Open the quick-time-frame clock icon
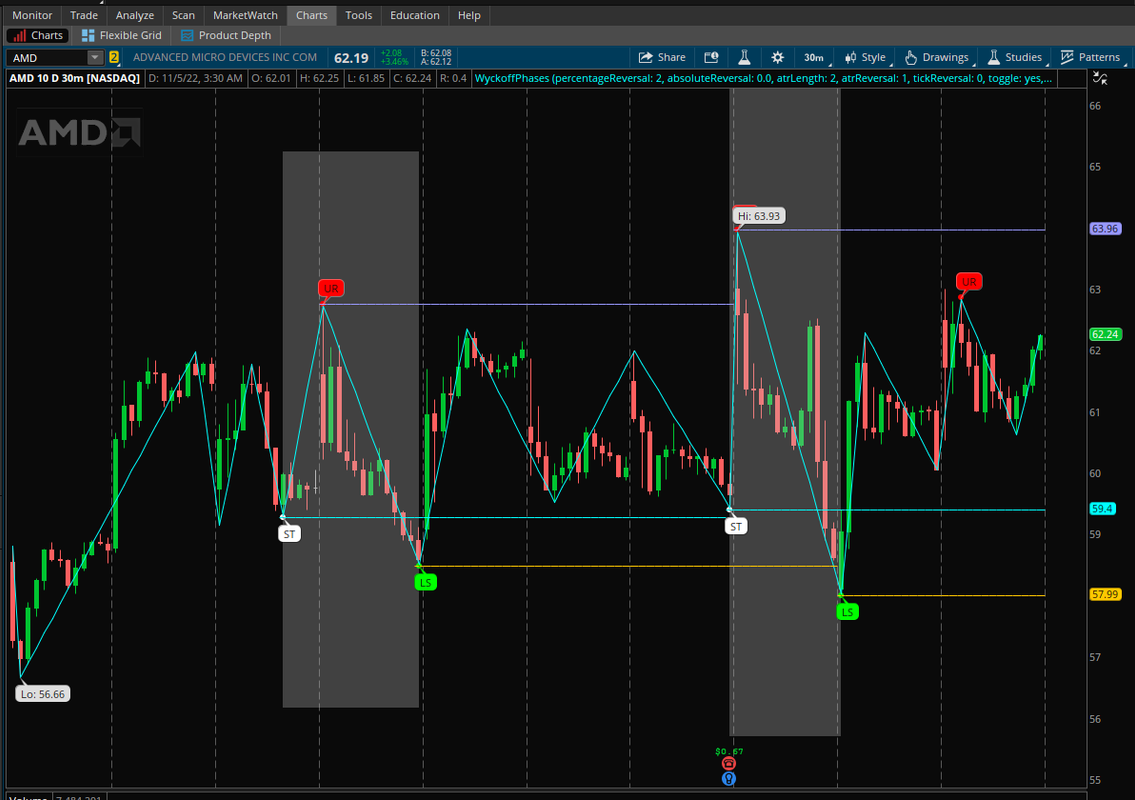Screen dimensions: 1135x800 712,57
